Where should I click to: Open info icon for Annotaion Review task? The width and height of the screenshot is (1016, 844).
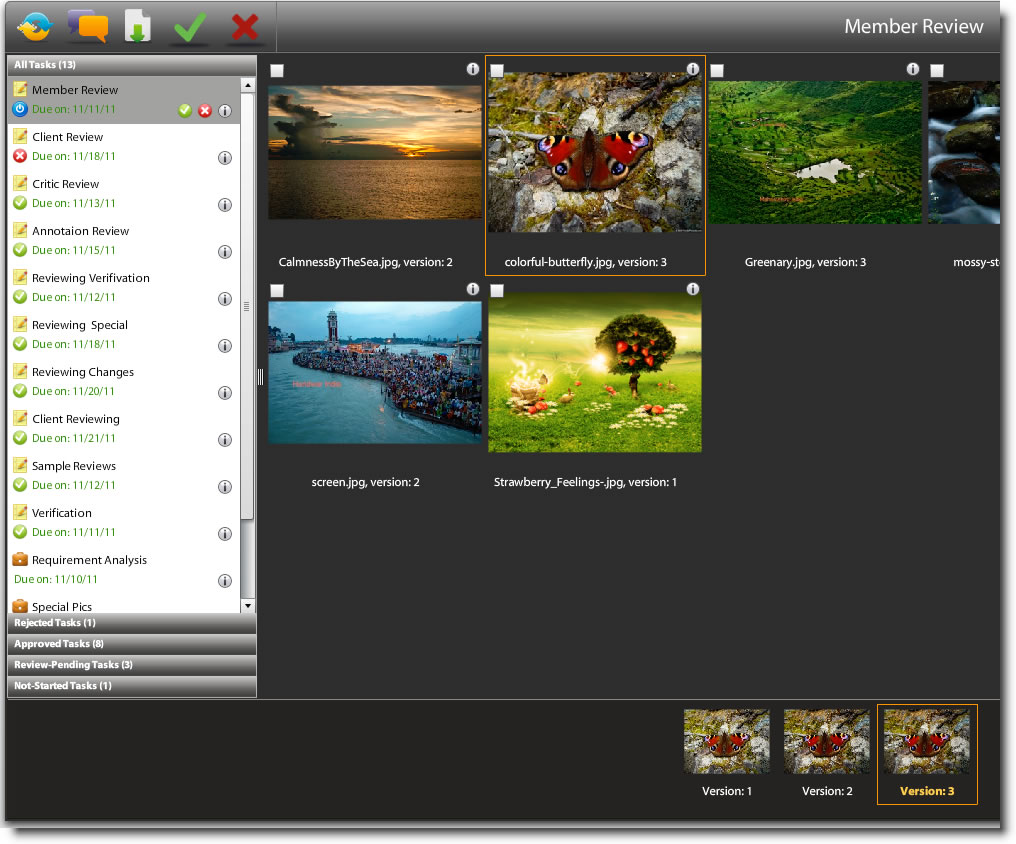[225, 252]
